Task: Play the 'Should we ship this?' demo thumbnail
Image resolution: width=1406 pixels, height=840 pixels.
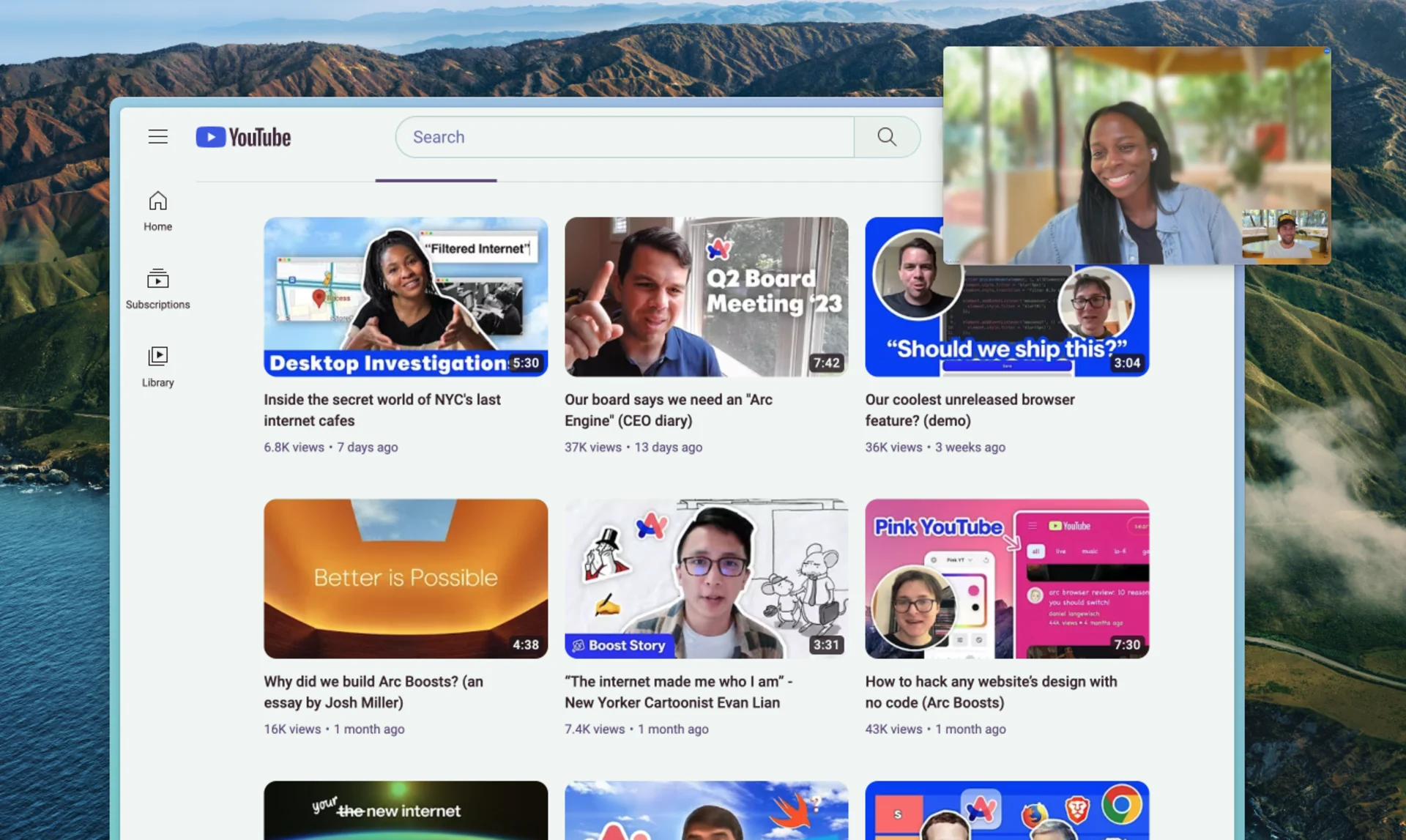Action: pyautogui.click(x=1006, y=296)
